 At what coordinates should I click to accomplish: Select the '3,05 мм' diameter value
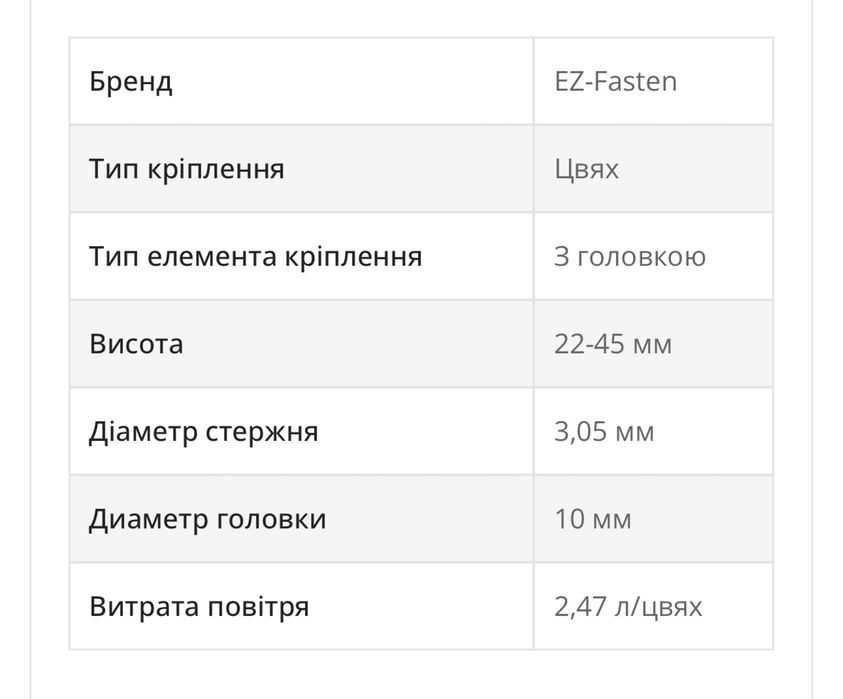[604, 432]
